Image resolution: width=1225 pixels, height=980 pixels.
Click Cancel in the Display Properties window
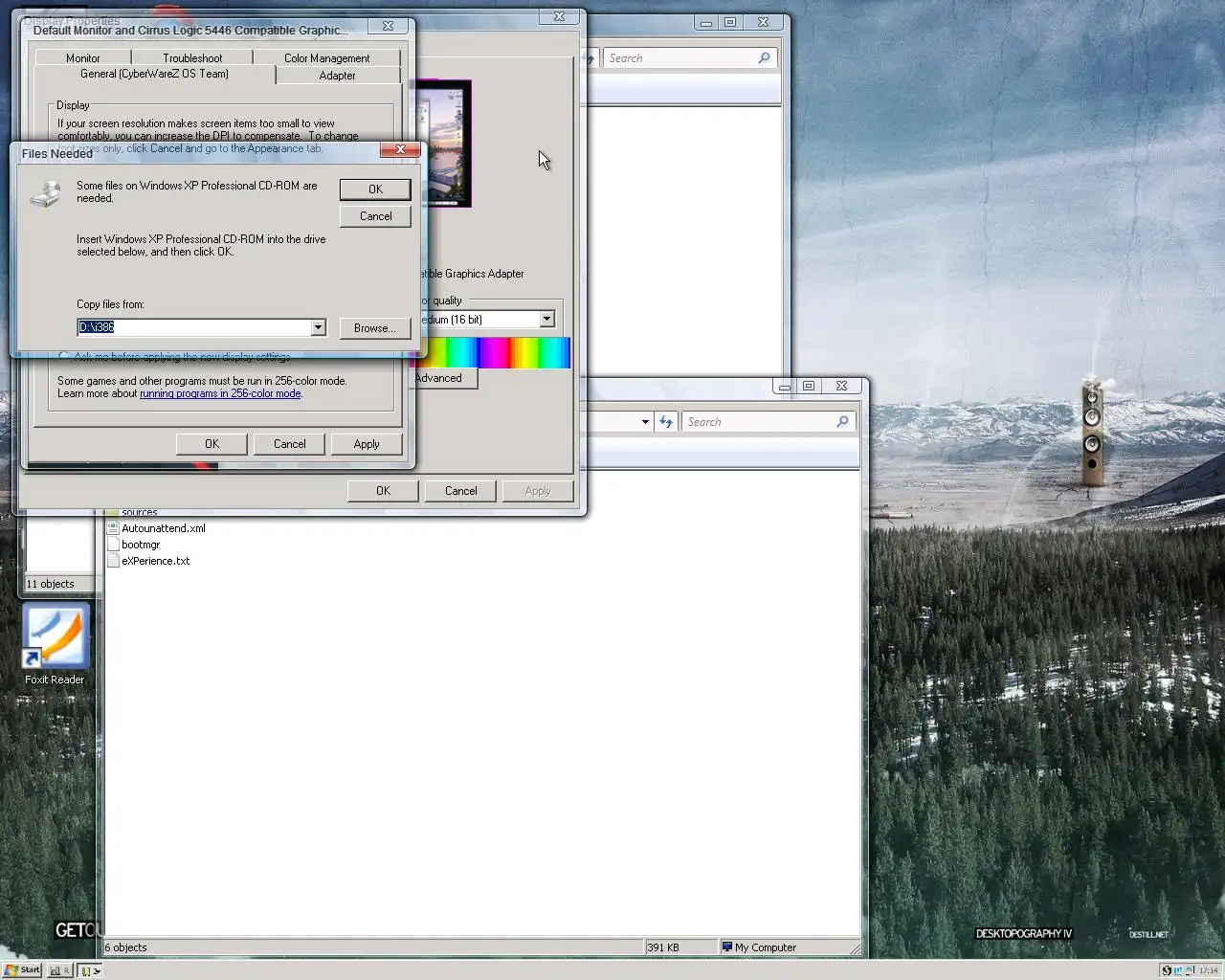tap(460, 491)
